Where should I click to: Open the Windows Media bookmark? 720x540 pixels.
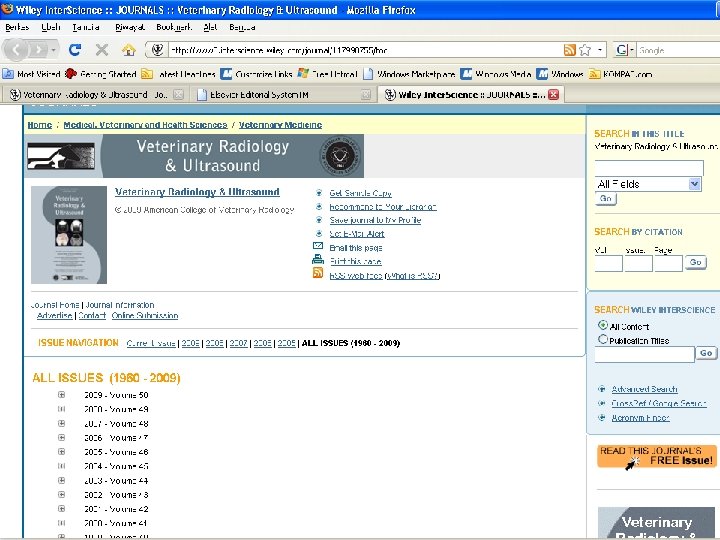pyautogui.click(x=495, y=74)
